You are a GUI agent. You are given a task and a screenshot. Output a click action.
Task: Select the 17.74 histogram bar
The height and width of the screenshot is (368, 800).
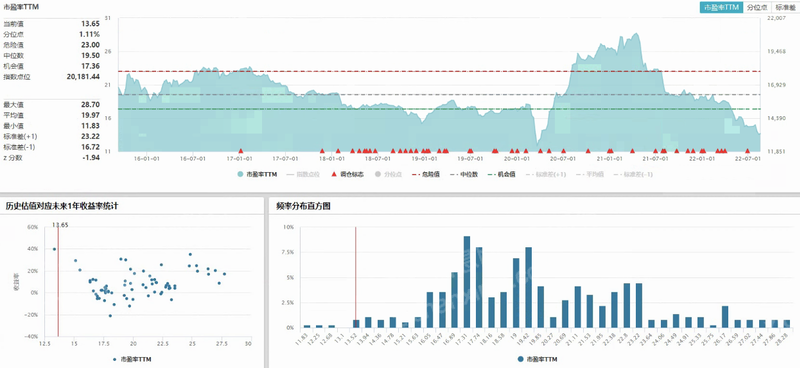tap(479, 287)
